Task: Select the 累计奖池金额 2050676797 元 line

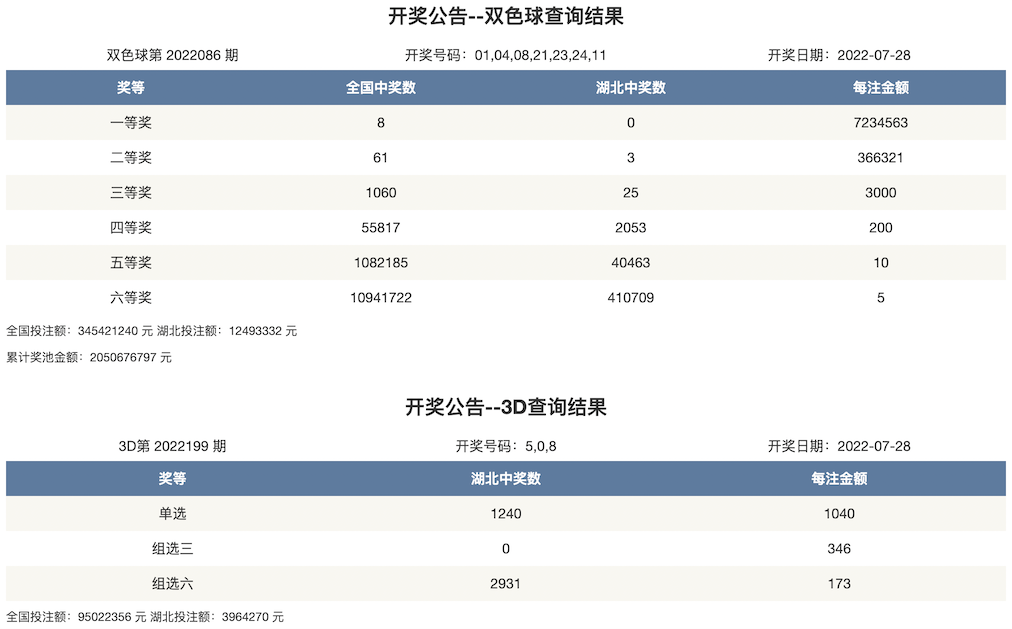Action: pos(89,357)
